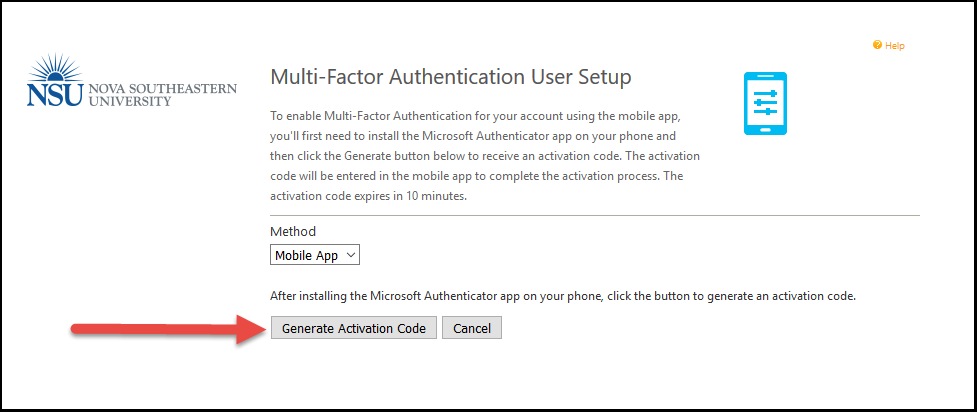977x412 pixels.
Task: Cancel the multi-factor setup
Action: [x=472, y=328]
